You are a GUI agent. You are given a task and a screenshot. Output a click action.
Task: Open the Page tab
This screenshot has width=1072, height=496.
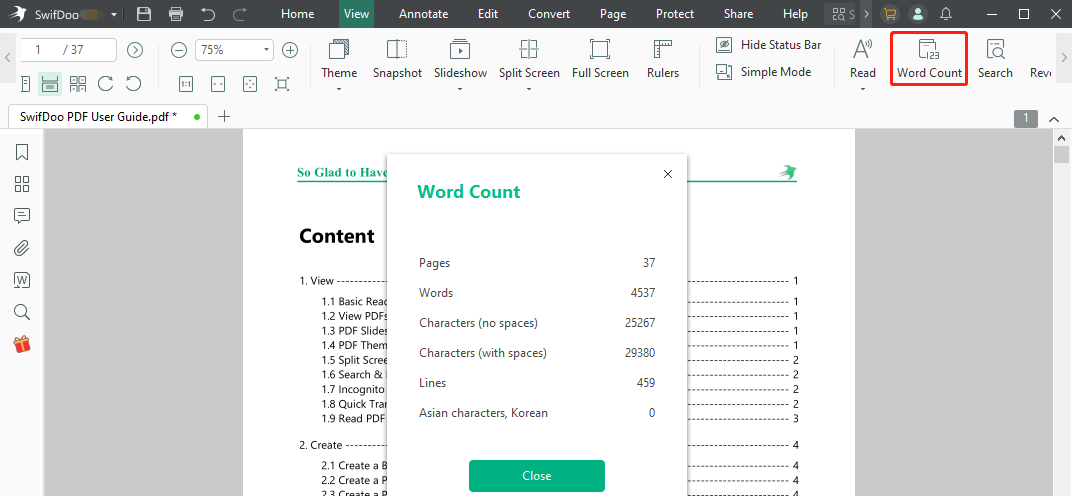pyautogui.click(x=613, y=14)
